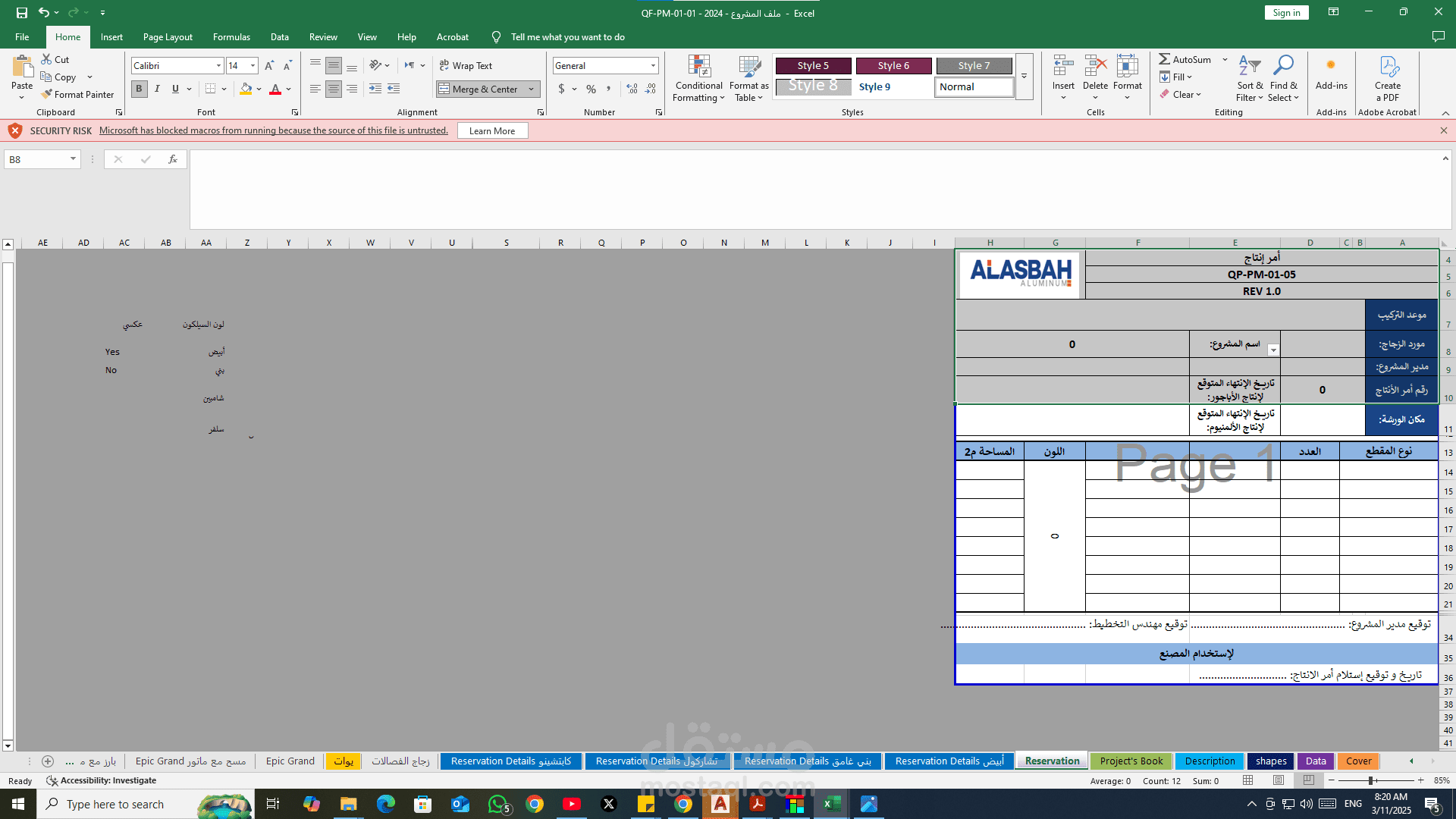Toggle Center horizontal alignment

[x=334, y=89]
